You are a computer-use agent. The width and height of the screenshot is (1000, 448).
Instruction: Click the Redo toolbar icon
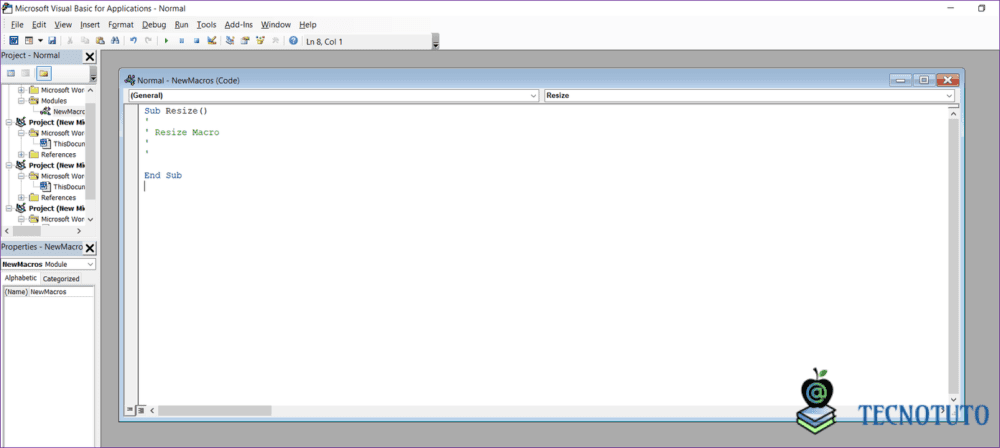click(148, 40)
